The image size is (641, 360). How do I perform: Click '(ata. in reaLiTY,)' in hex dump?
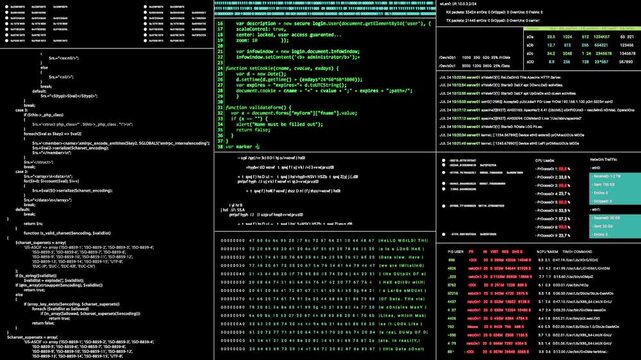[399, 340]
